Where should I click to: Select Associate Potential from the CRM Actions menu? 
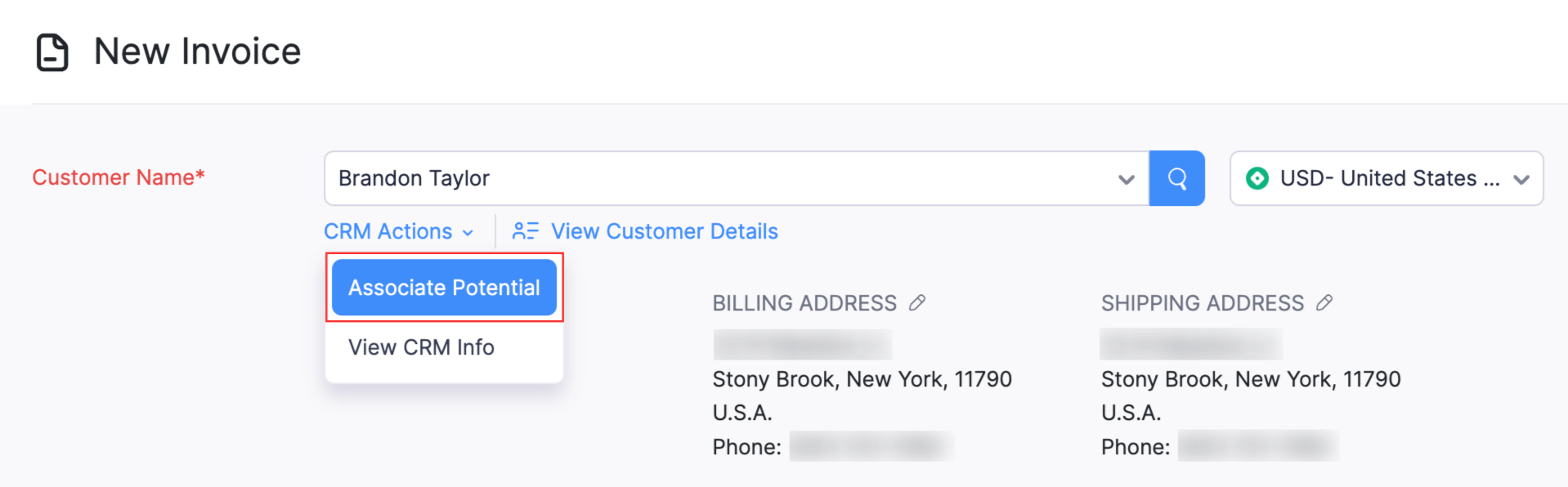(444, 287)
